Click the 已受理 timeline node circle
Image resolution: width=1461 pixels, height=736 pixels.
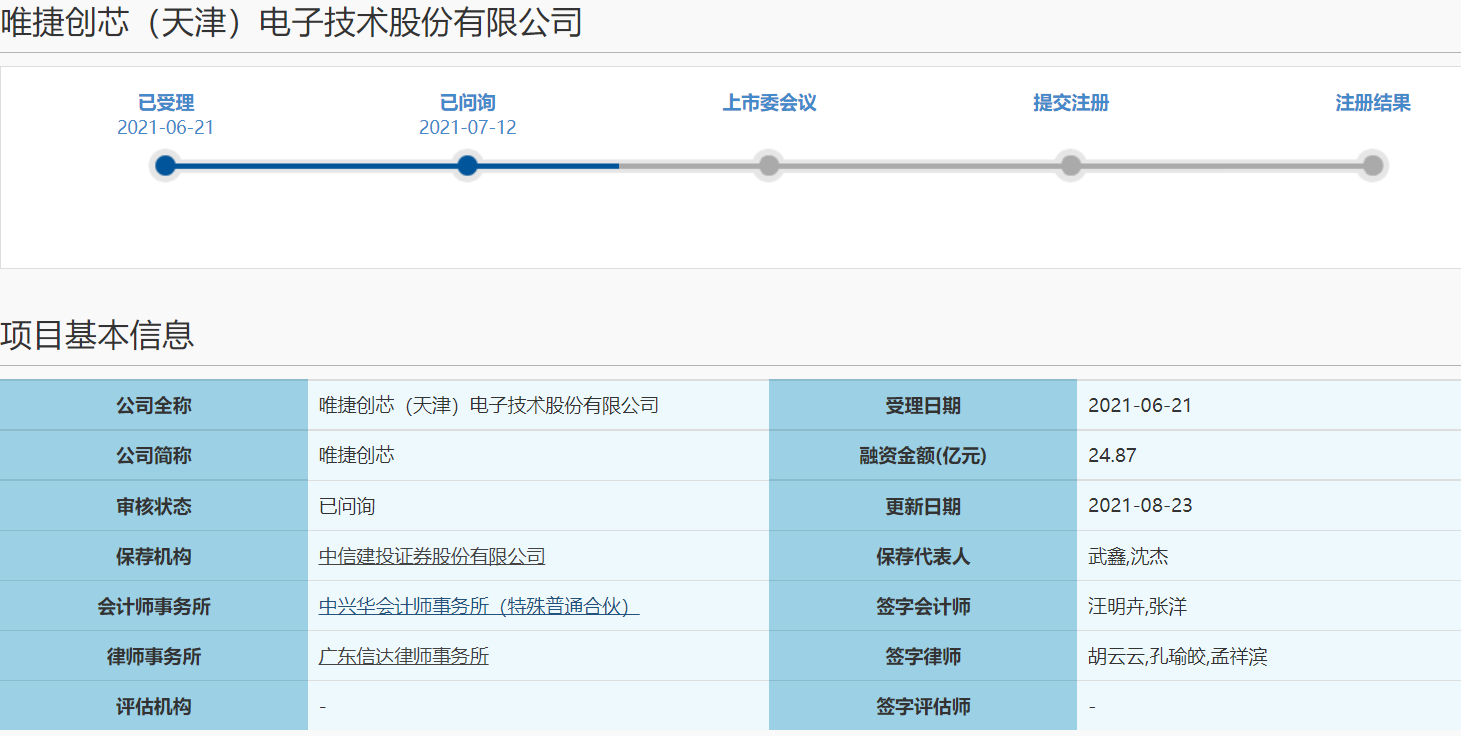(x=166, y=166)
